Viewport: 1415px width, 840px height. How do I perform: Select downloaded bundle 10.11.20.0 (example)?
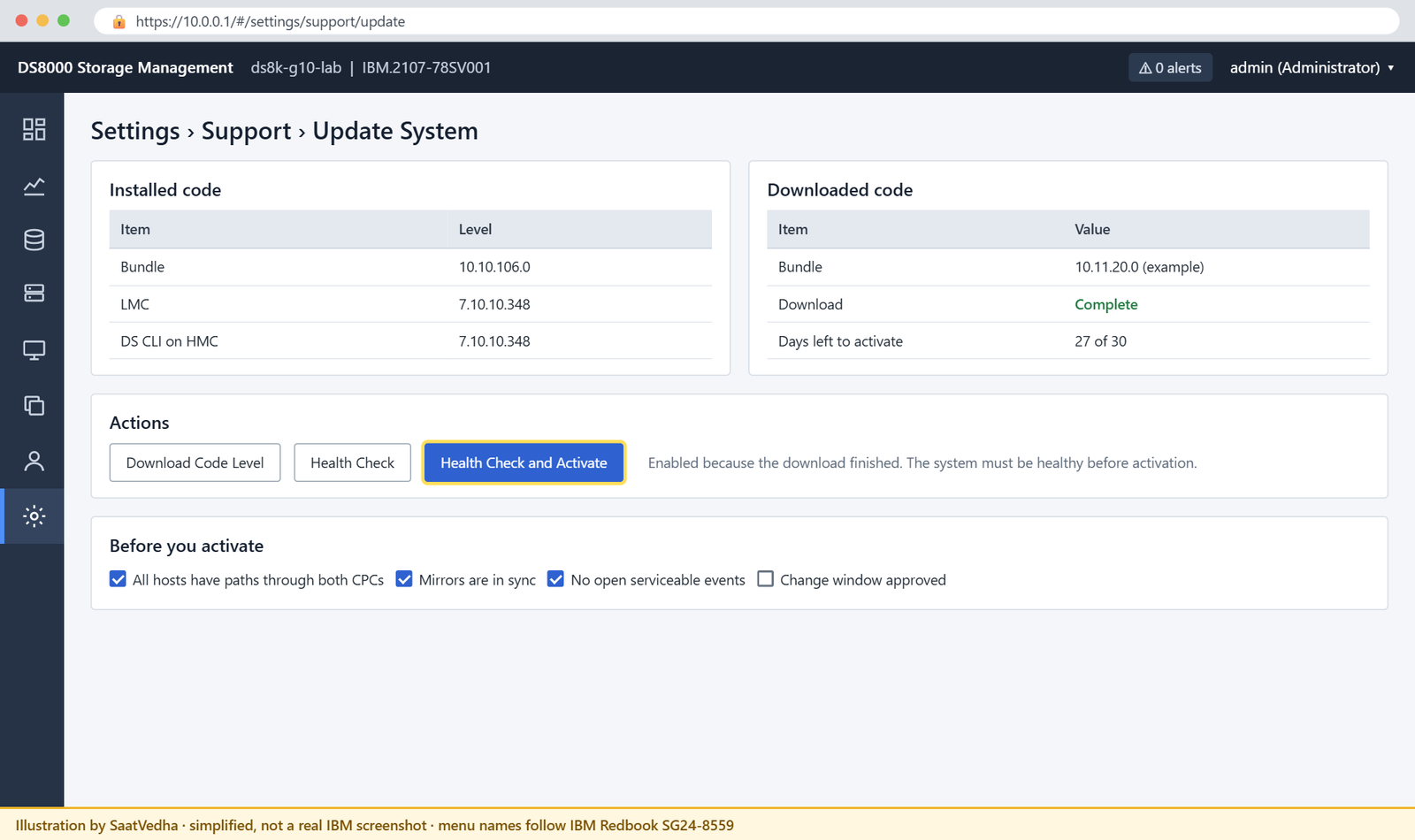1139,267
